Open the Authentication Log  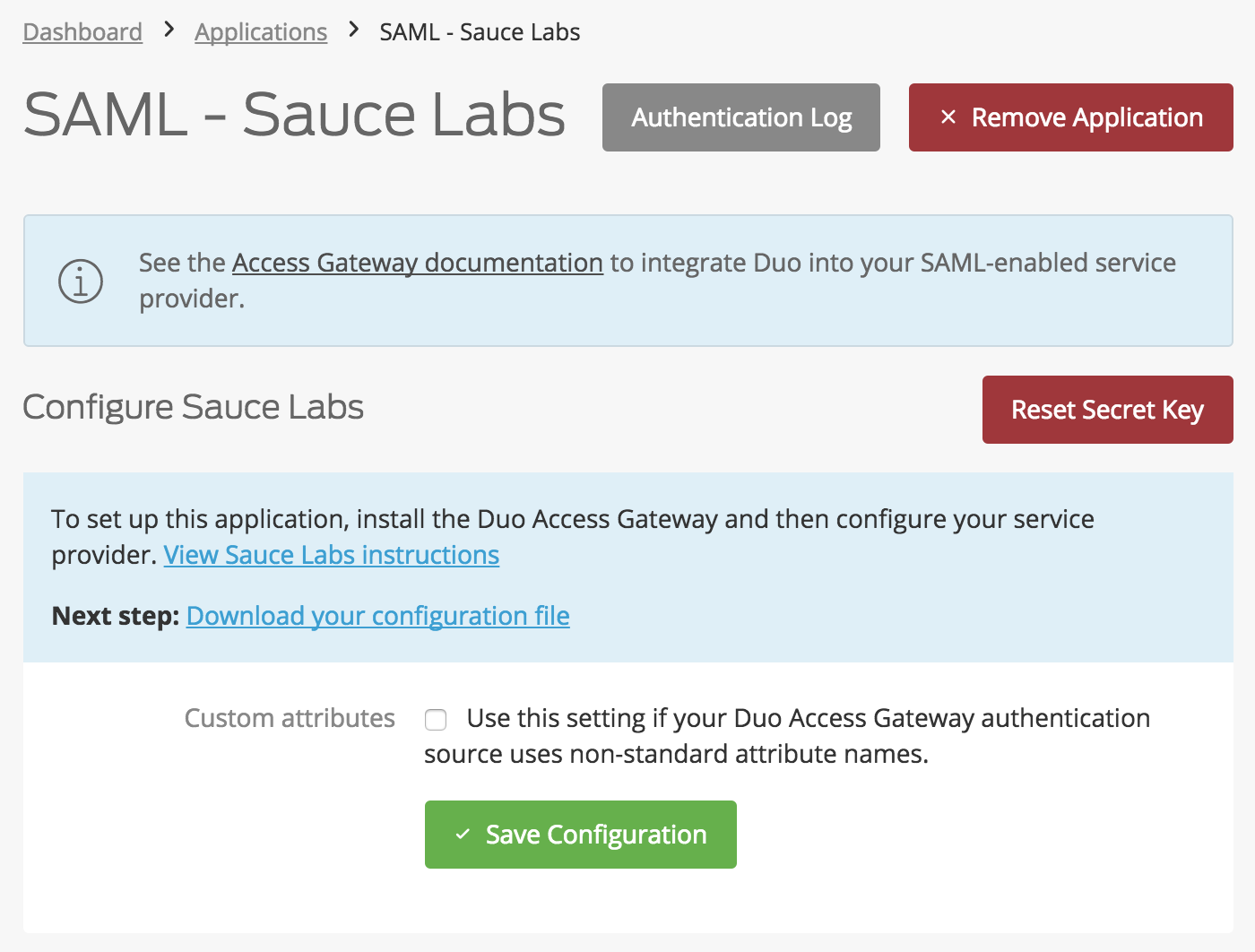[741, 117]
